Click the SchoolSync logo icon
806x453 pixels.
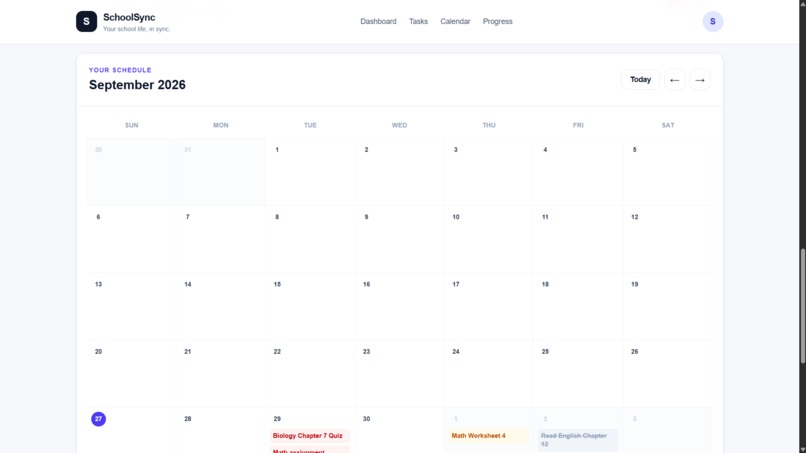tap(86, 22)
